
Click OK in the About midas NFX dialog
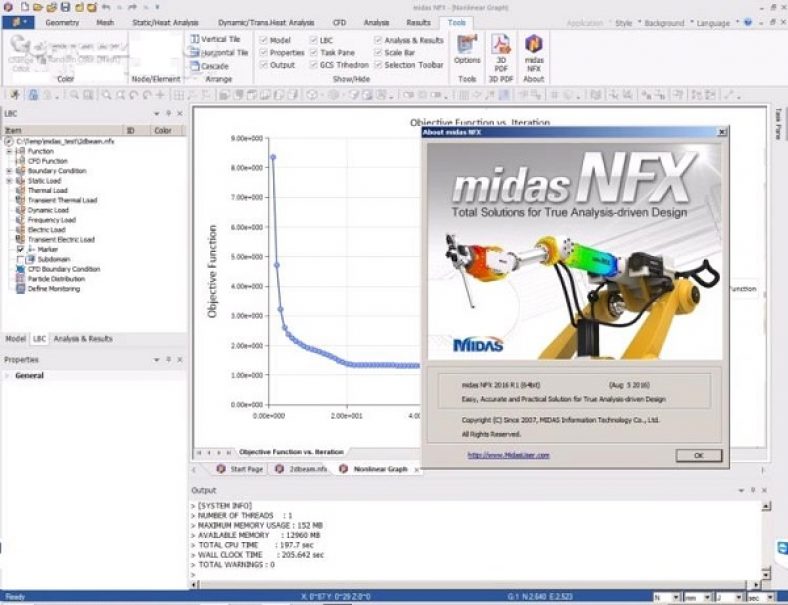click(699, 455)
